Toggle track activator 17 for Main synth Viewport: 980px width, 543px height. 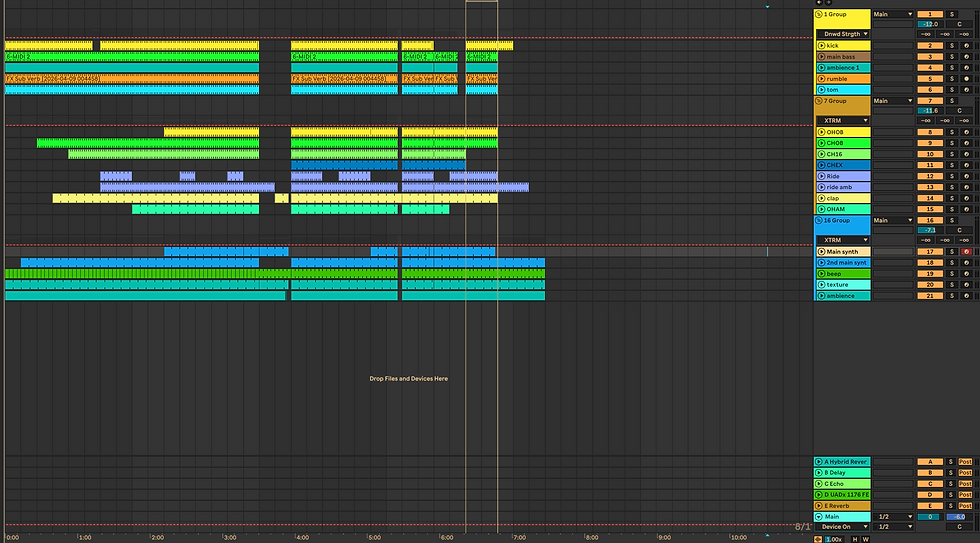coord(930,252)
